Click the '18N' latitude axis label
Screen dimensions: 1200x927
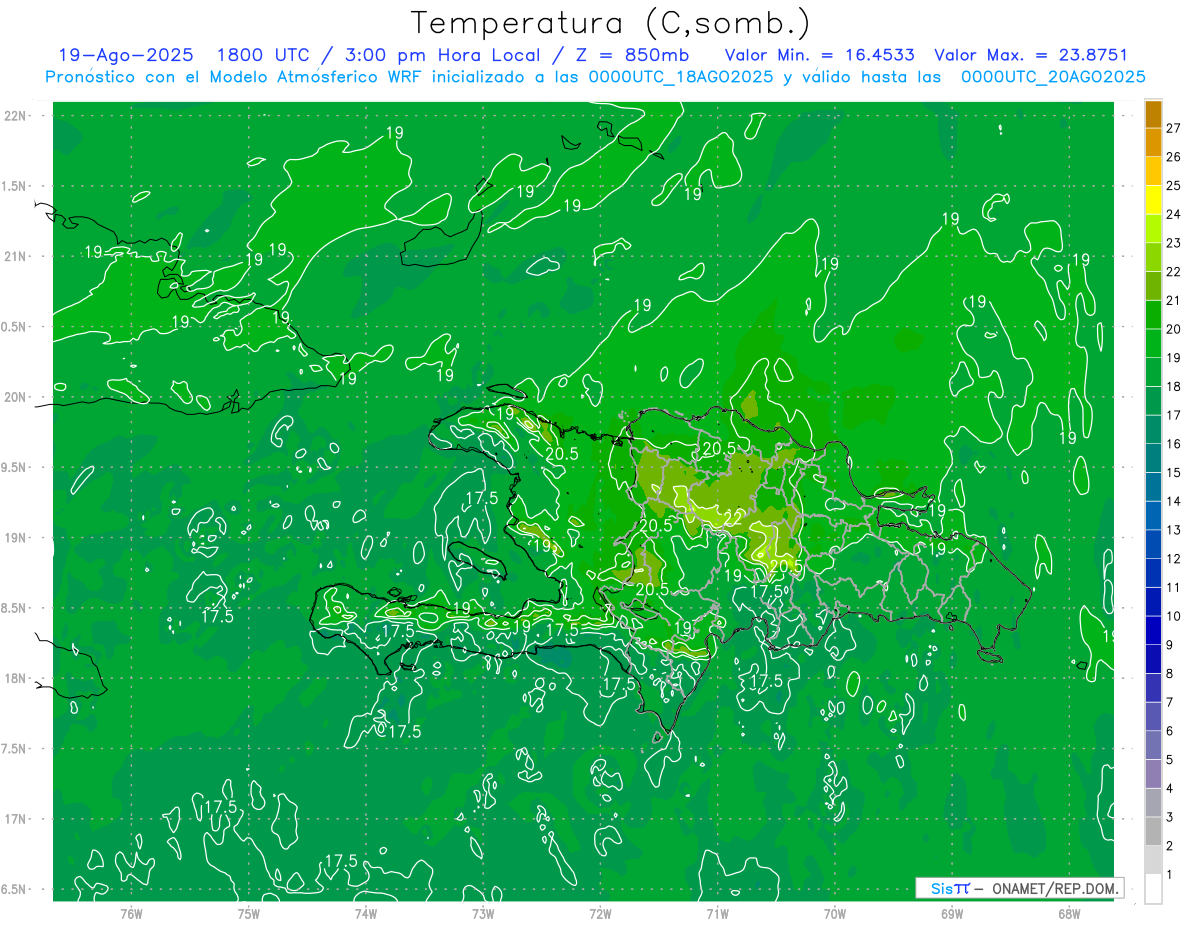coord(15,679)
